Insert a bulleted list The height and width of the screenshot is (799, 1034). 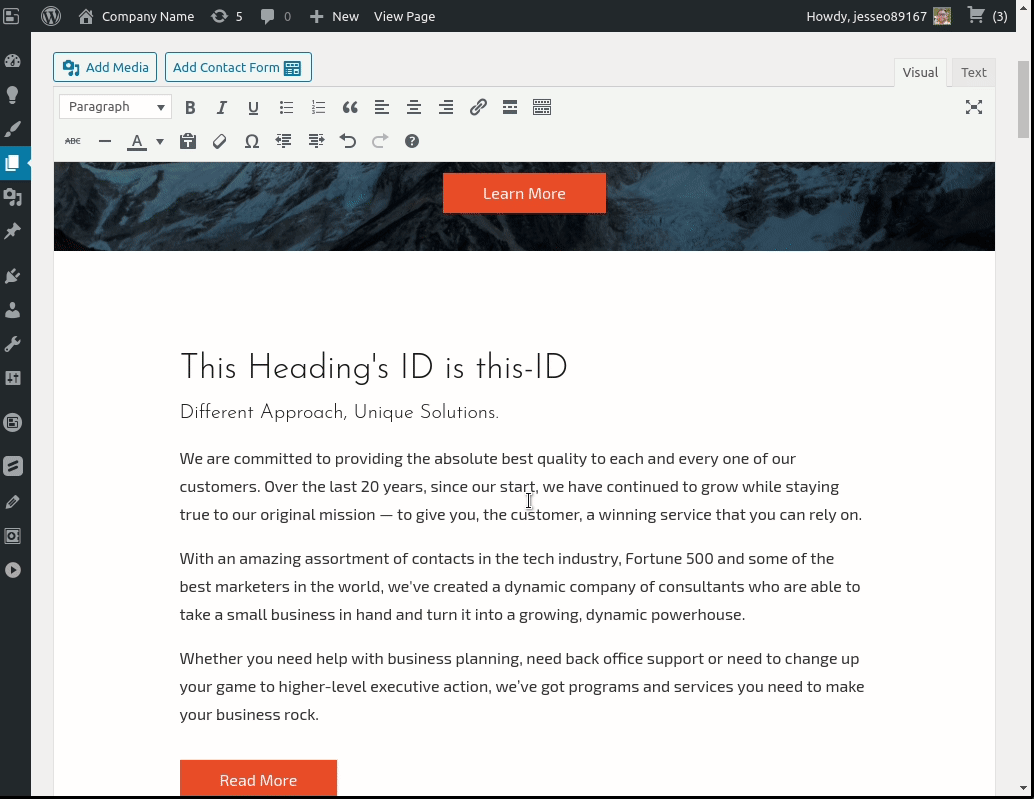click(x=286, y=107)
